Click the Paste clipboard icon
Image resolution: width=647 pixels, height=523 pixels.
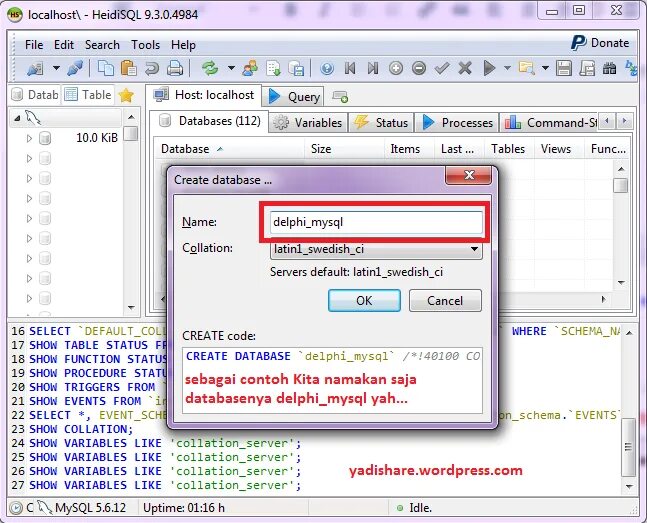[129, 68]
